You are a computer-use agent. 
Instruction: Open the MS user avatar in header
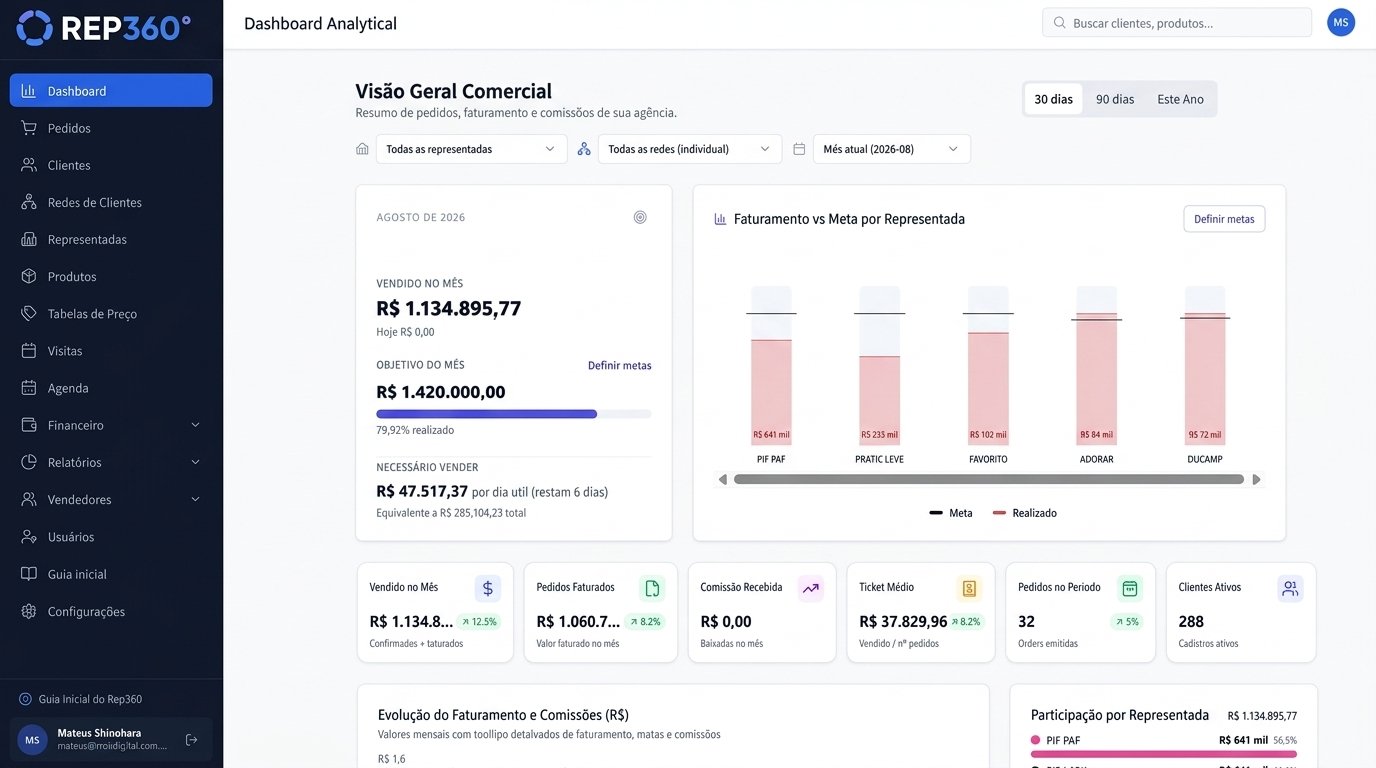[x=1341, y=22]
